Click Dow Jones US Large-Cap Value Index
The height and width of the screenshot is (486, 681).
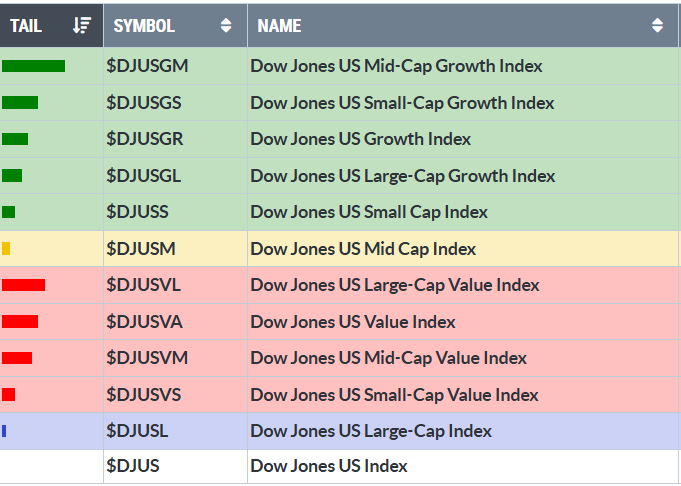tap(394, 285)
